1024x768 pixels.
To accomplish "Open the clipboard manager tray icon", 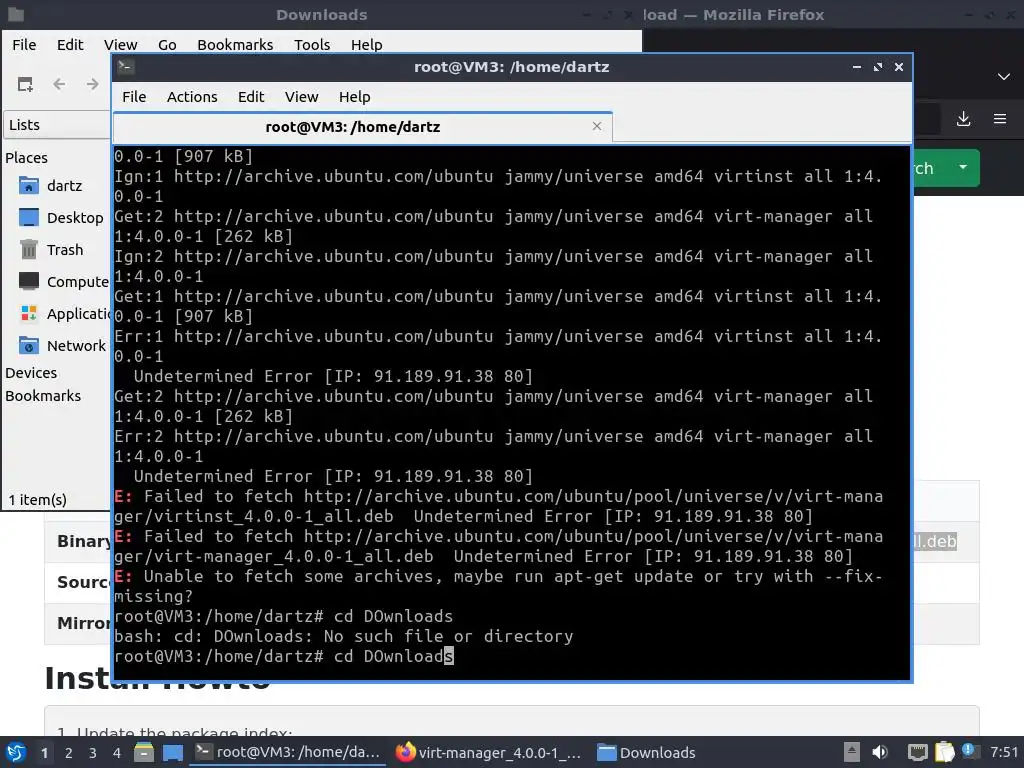I will pos(944,752).
